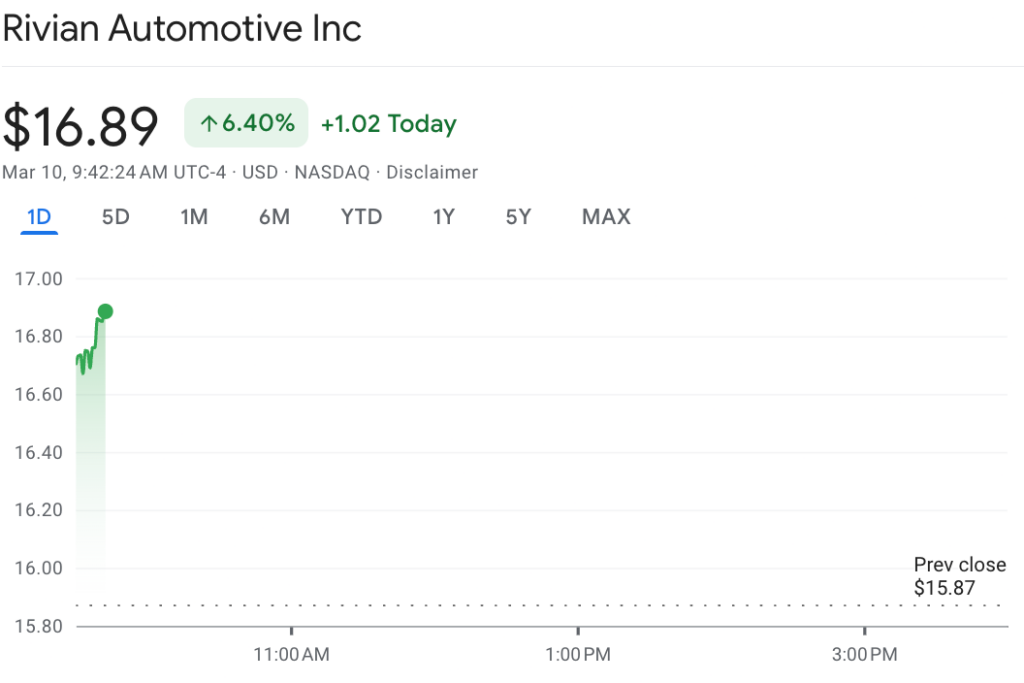Viewport: 1024px width, 683px height.
Task: Show the 1M chart range
Action: point(194,217)
